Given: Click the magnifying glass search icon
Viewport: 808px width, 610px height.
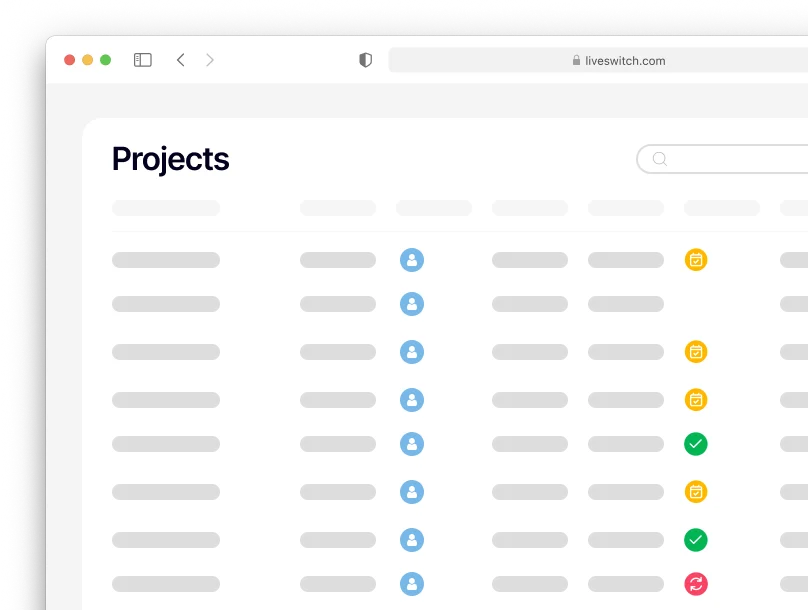Looking at the screenshot, I should point(659,159).
